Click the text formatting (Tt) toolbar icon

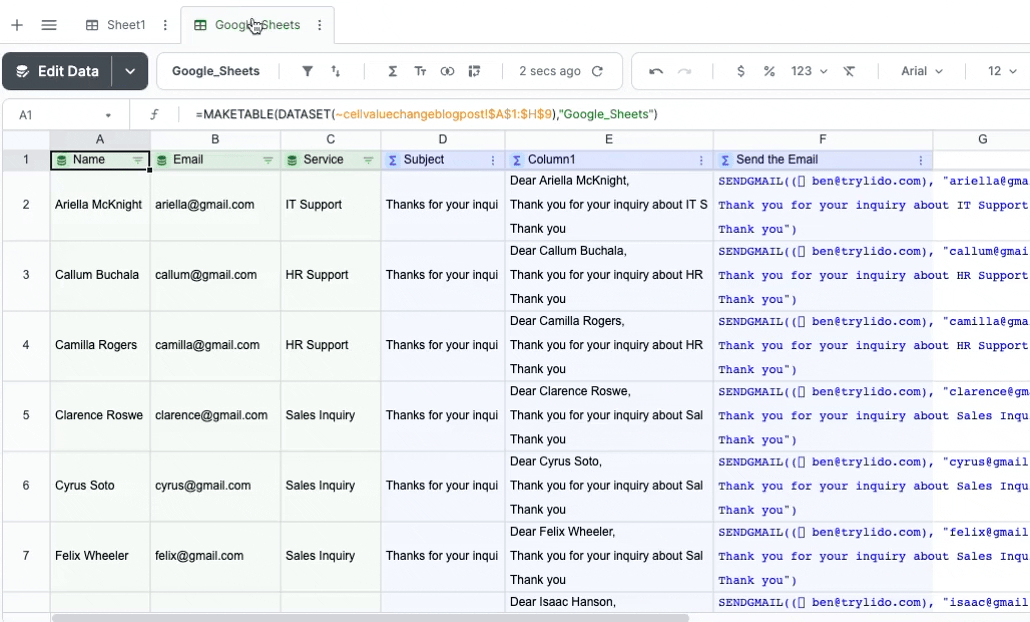pos(419,71)
